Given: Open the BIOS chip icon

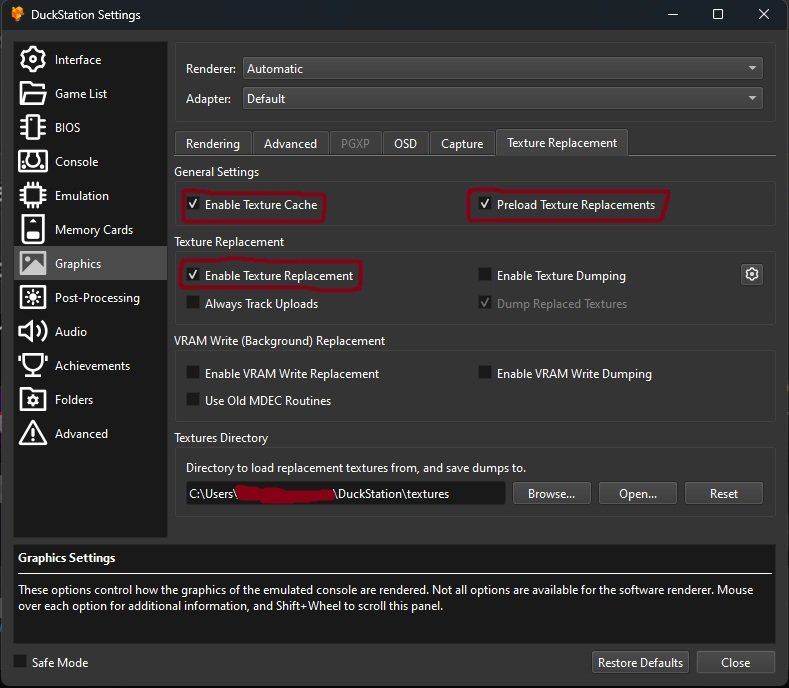Looking at the screenshot, I should (x=33, y=127).
